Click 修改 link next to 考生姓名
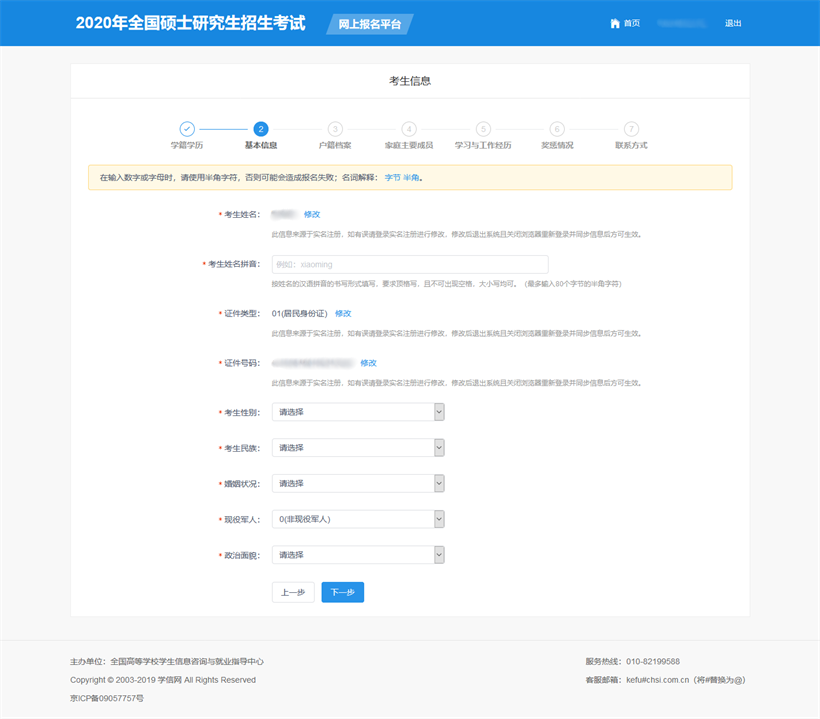This screenshot has height=719, width=820. [312, 214]
